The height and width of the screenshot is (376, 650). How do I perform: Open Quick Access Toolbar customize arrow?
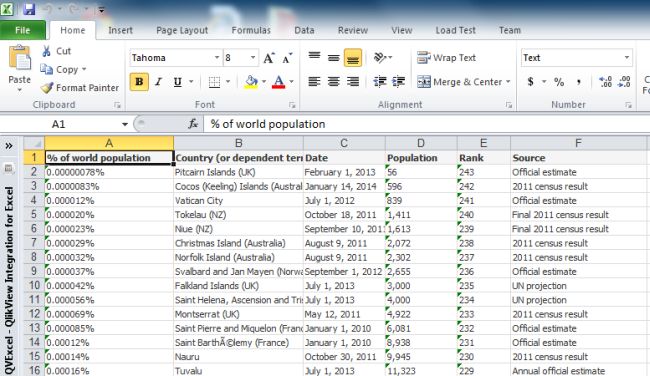point(101,10)
